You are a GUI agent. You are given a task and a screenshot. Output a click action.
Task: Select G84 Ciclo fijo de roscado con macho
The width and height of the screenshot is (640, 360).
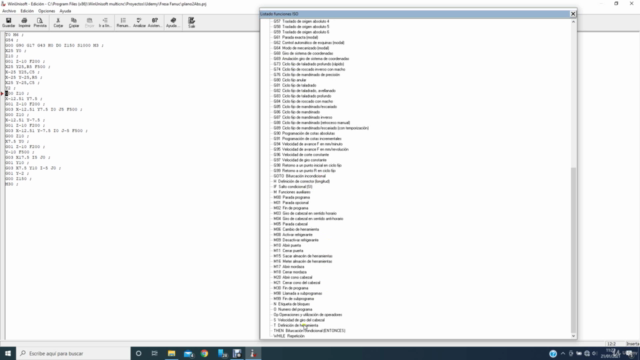303,101
